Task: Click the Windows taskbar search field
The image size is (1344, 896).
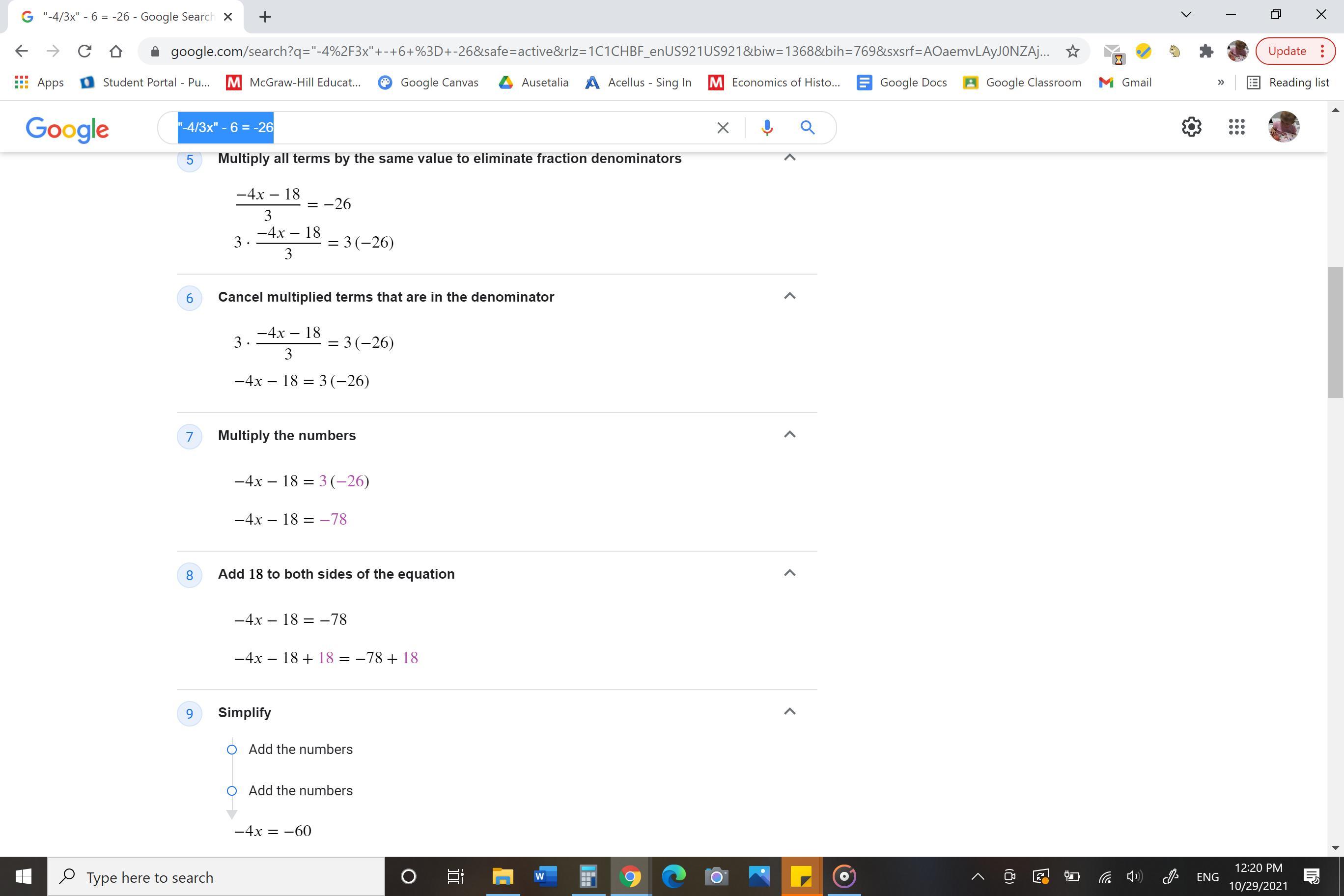Action: 217,876
